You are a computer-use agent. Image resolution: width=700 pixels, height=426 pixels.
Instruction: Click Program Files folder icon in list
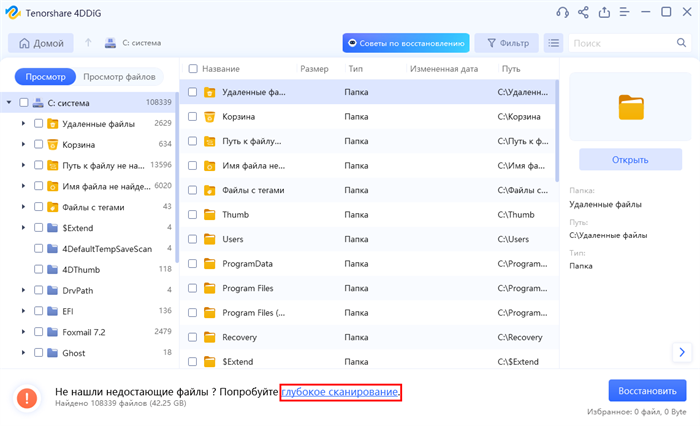point(209,288)
